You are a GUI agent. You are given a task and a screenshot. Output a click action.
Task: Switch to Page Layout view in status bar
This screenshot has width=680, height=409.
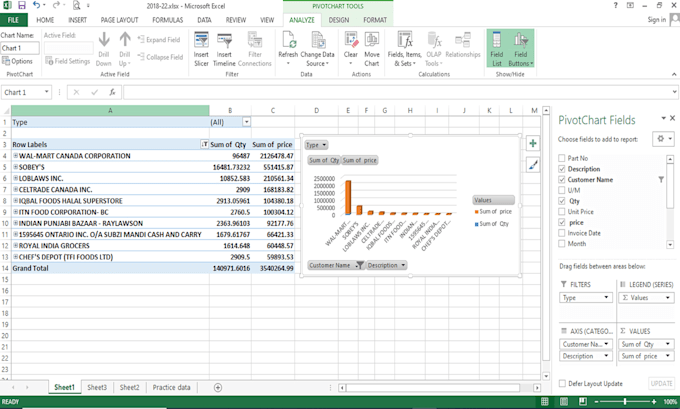click(x=564, y=402)
